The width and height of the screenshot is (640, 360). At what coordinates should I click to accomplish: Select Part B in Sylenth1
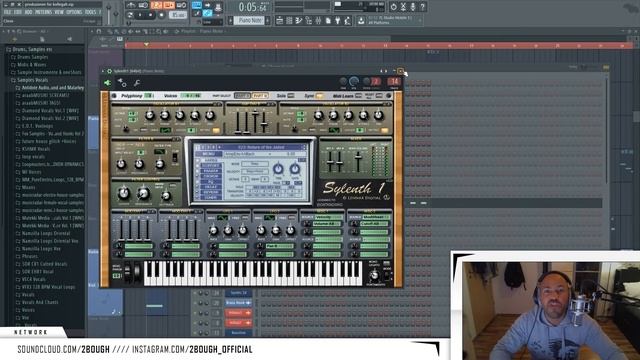[260, 96]
